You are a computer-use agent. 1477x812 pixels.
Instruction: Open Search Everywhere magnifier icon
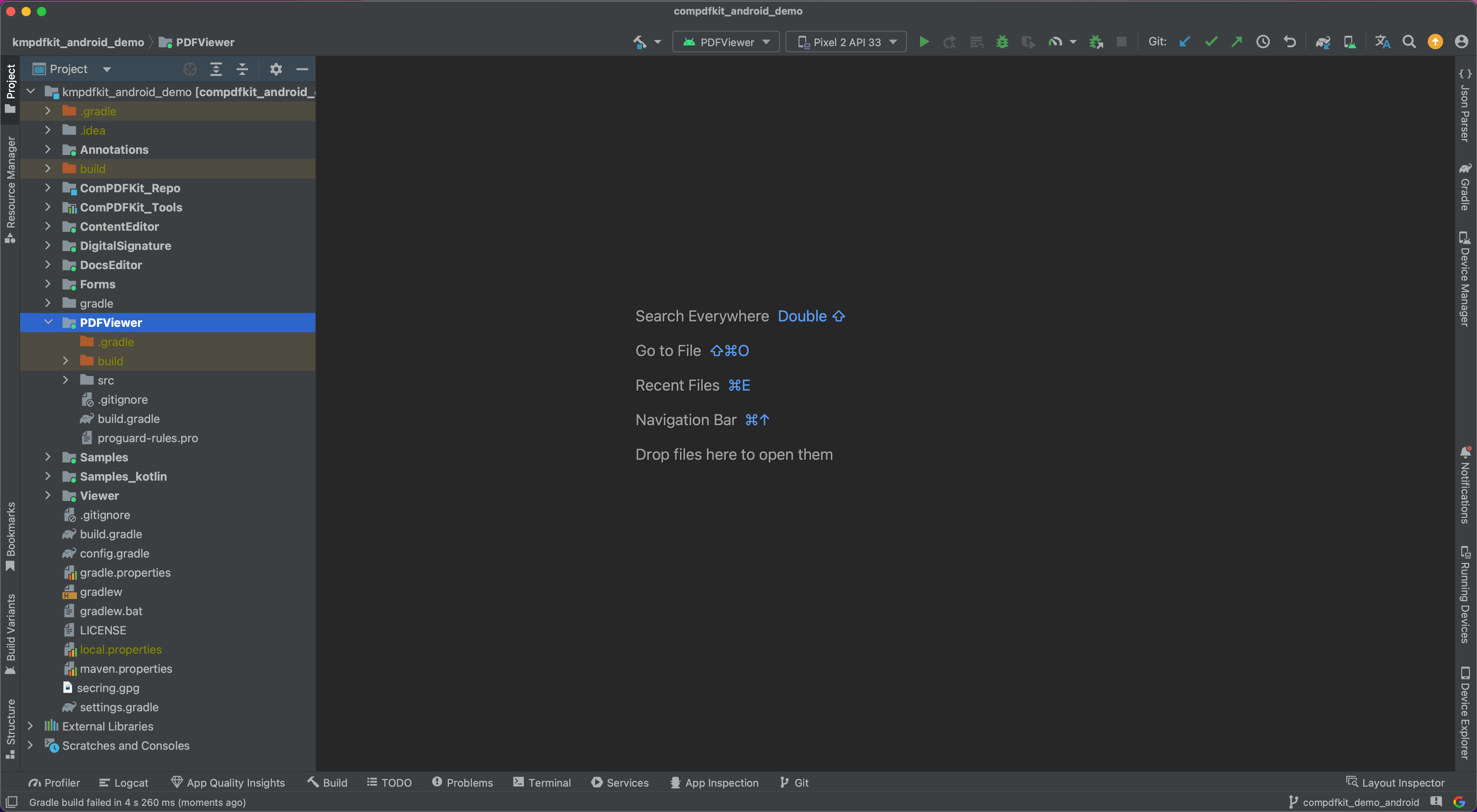(x=1409, y=42)
